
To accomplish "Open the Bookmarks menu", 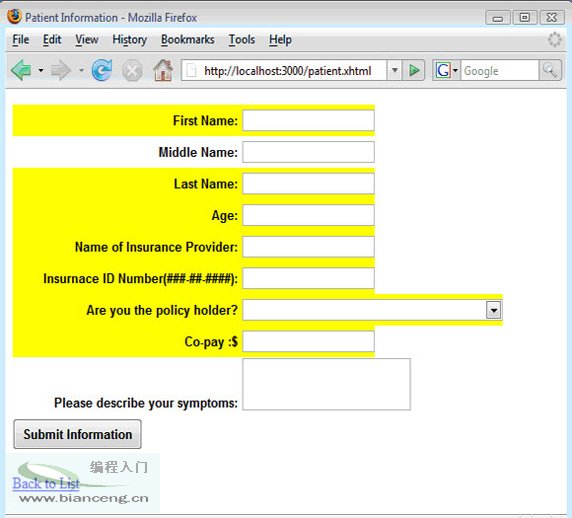I will point(188,39).
